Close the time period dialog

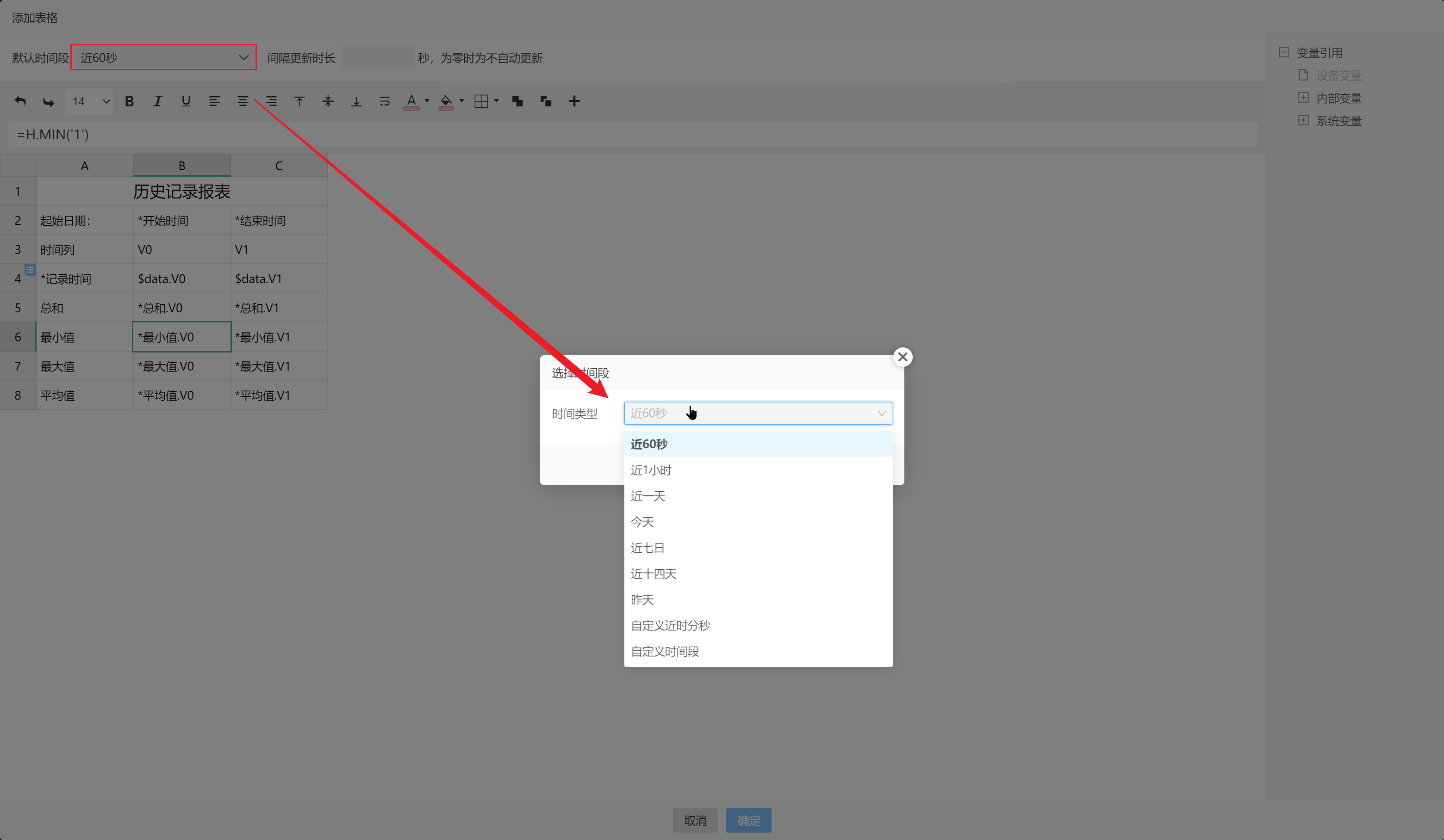tap(902, 357)
